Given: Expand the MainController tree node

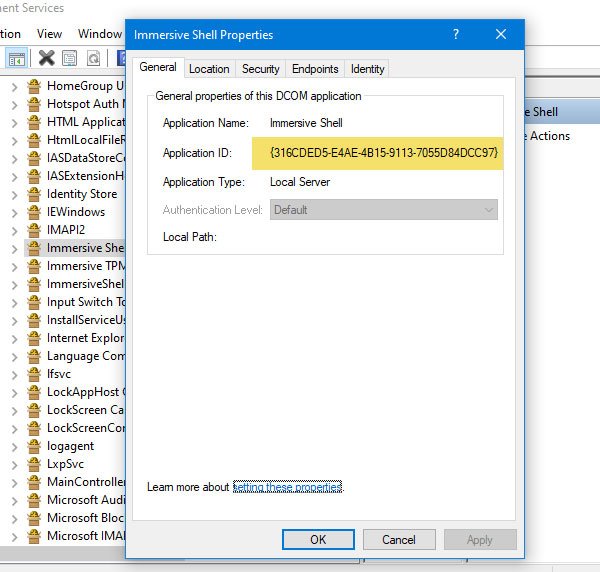Looking at the screenshot, I should (x=15, y=483).
